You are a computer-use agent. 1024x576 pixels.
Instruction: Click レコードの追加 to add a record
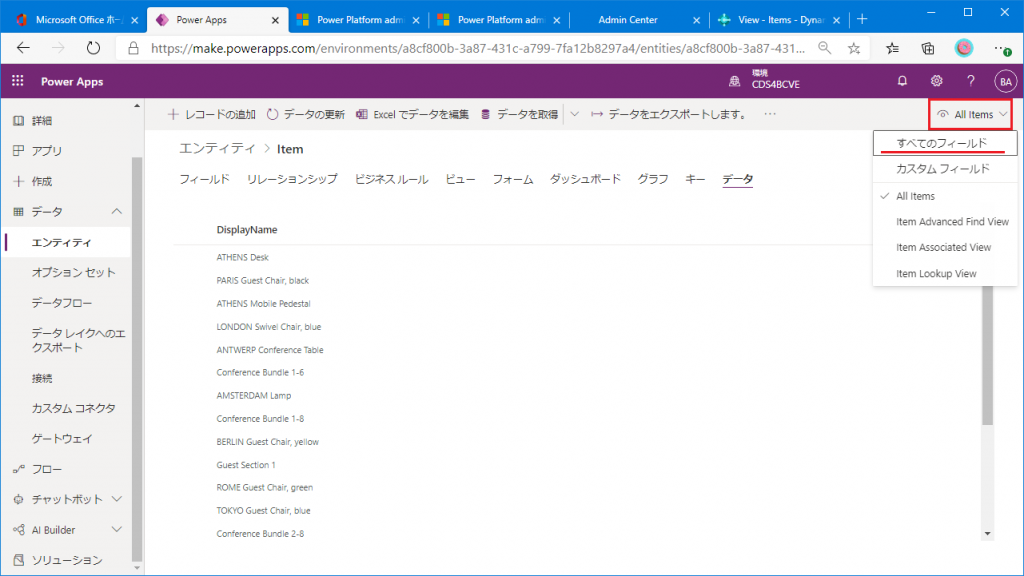(x=212, y=114)
